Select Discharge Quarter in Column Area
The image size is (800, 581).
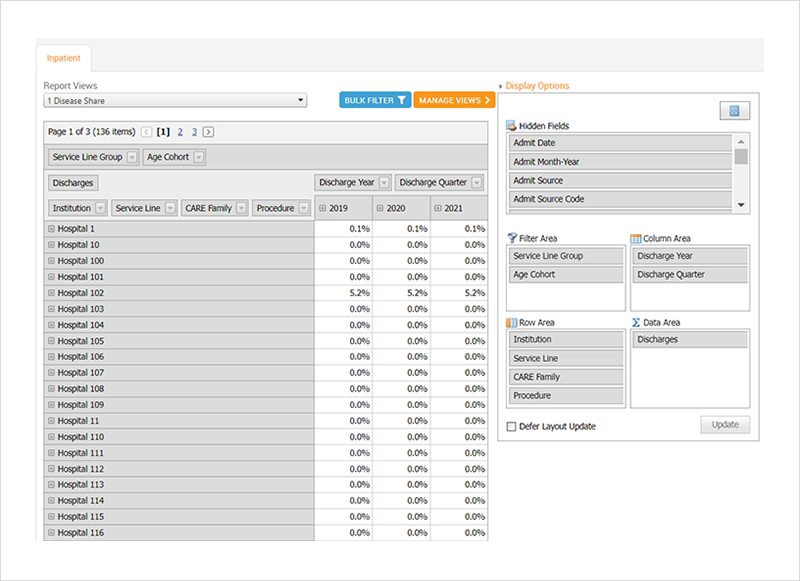[690, 274]
